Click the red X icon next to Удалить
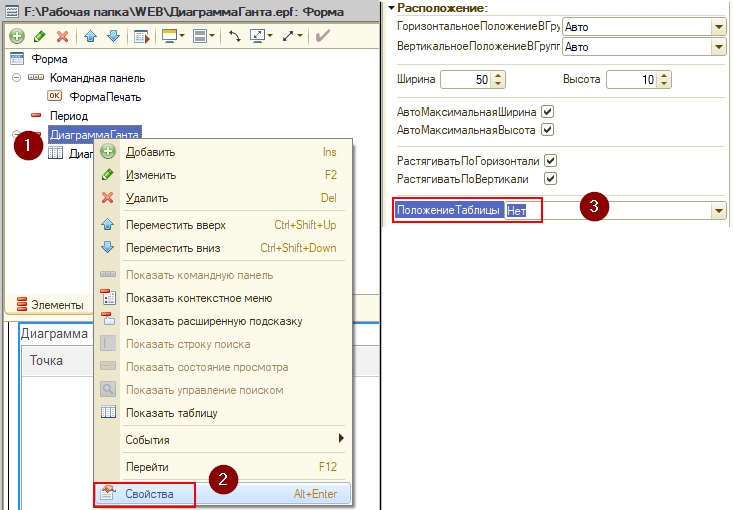This screenshot has height=510, width=733. click(x=108, y=198)
